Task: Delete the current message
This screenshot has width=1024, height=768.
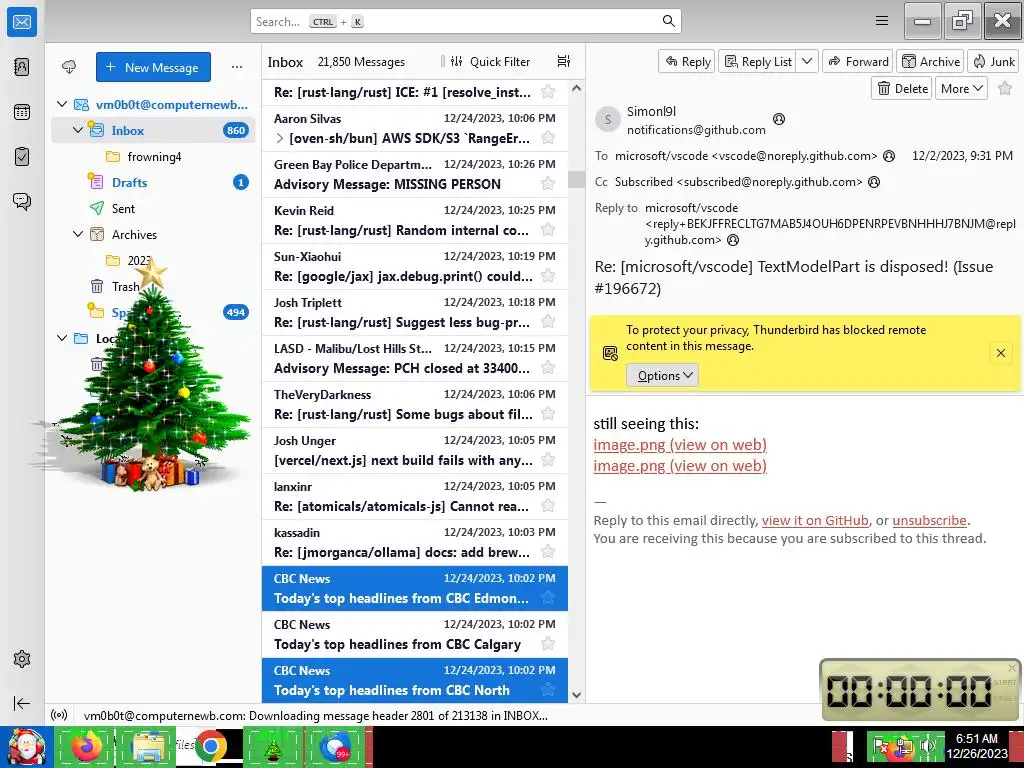Action: [x=902, y=88]
